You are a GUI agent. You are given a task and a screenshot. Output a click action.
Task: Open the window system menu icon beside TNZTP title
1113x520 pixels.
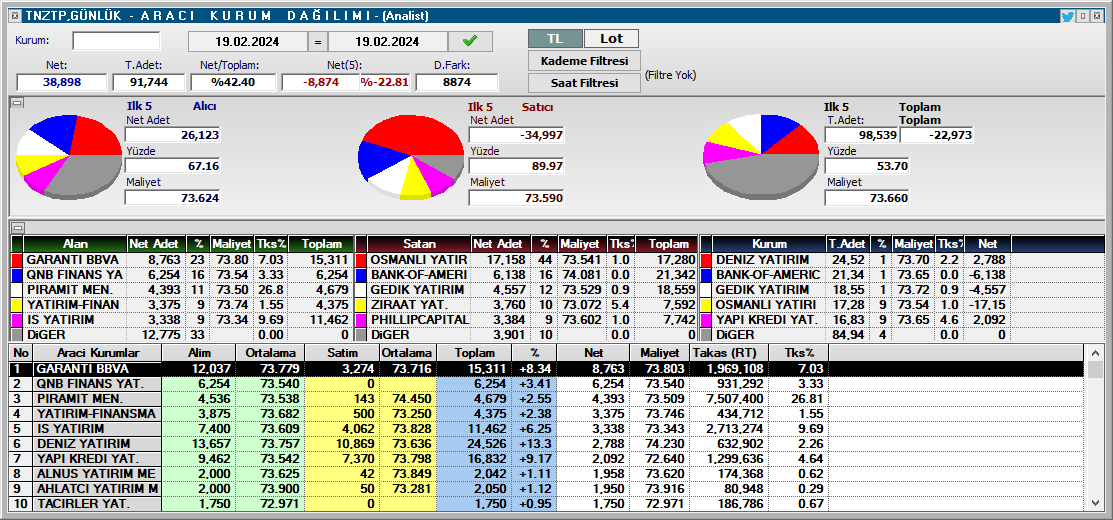pyautogui.click(x=16, y=16)
